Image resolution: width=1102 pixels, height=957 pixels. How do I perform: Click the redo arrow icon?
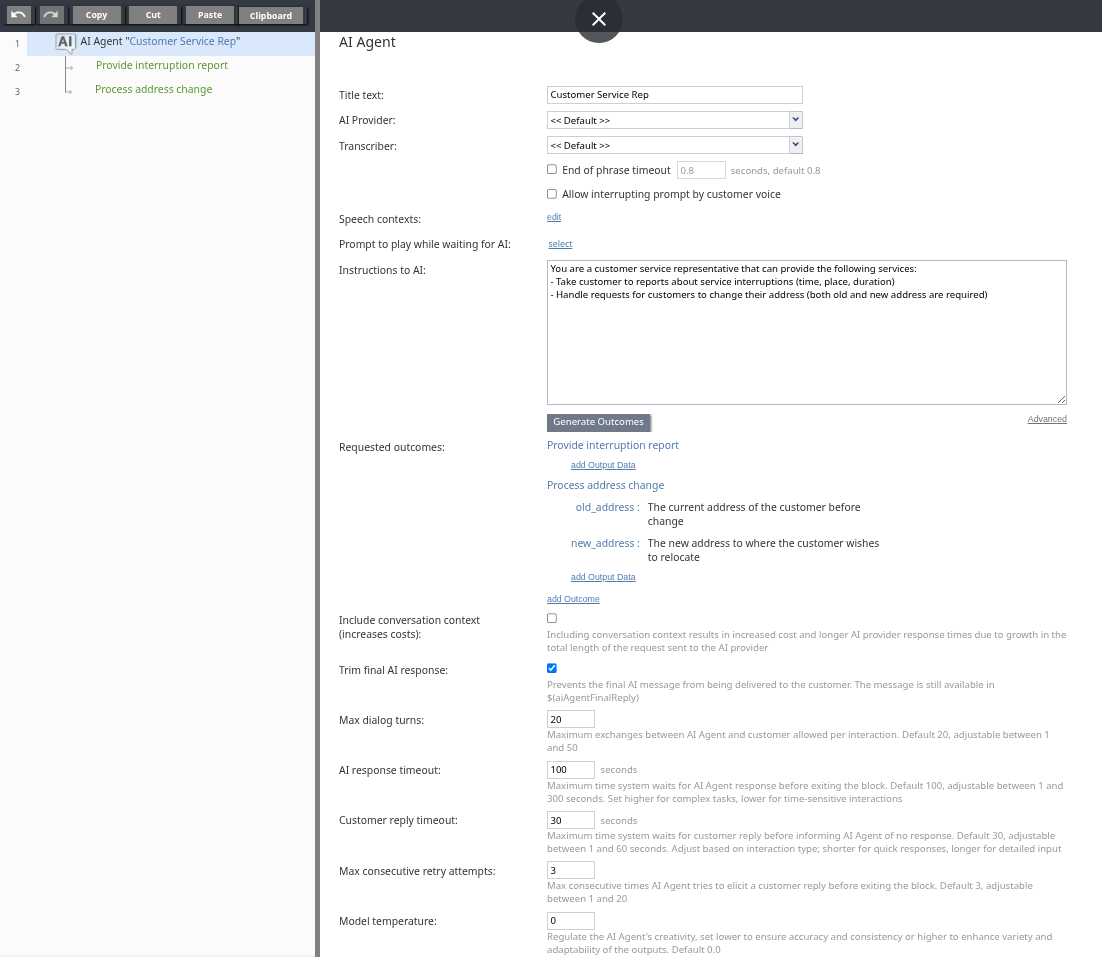(52, 15)
